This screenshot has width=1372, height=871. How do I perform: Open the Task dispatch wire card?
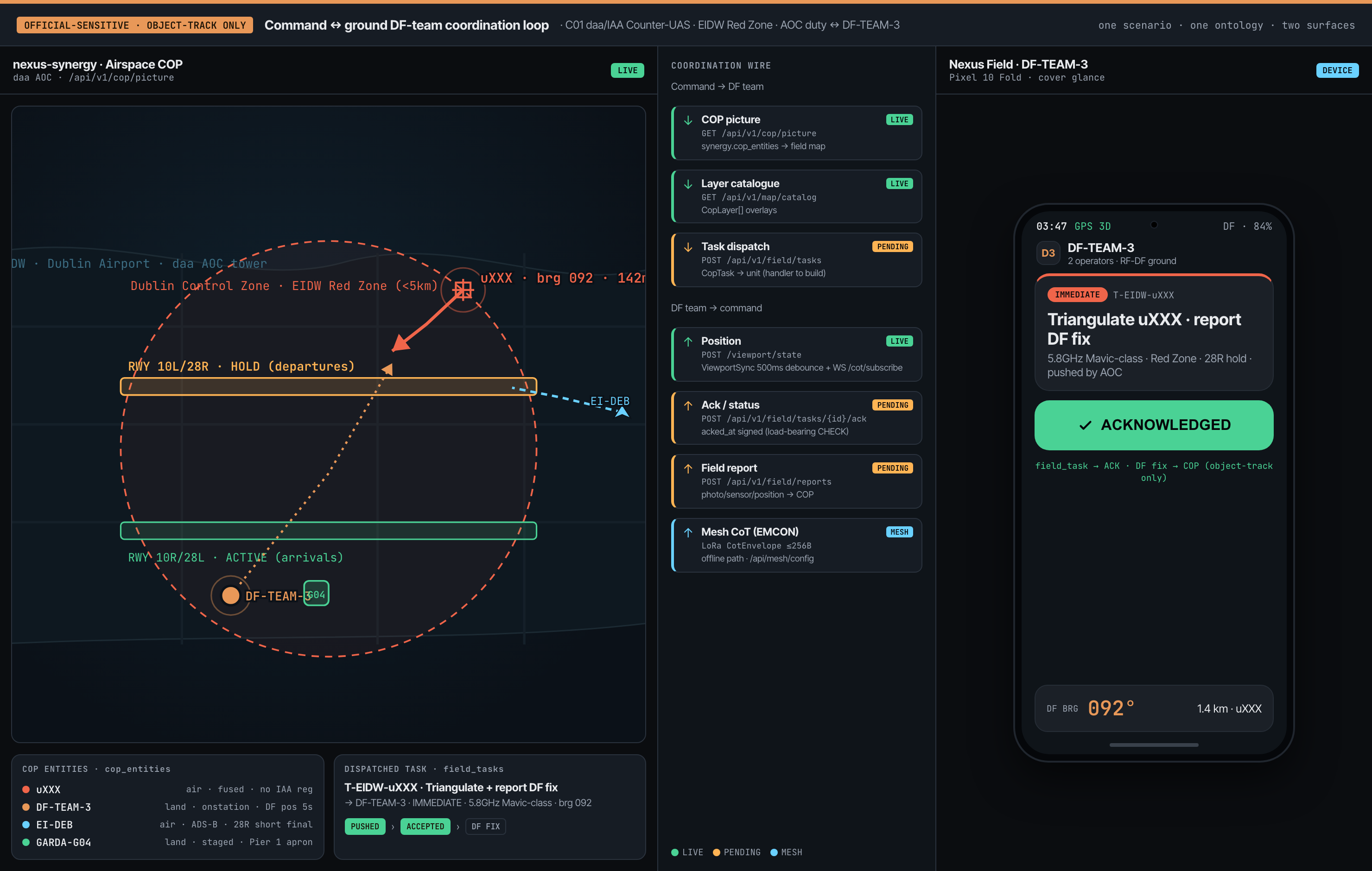click(796, 260)
